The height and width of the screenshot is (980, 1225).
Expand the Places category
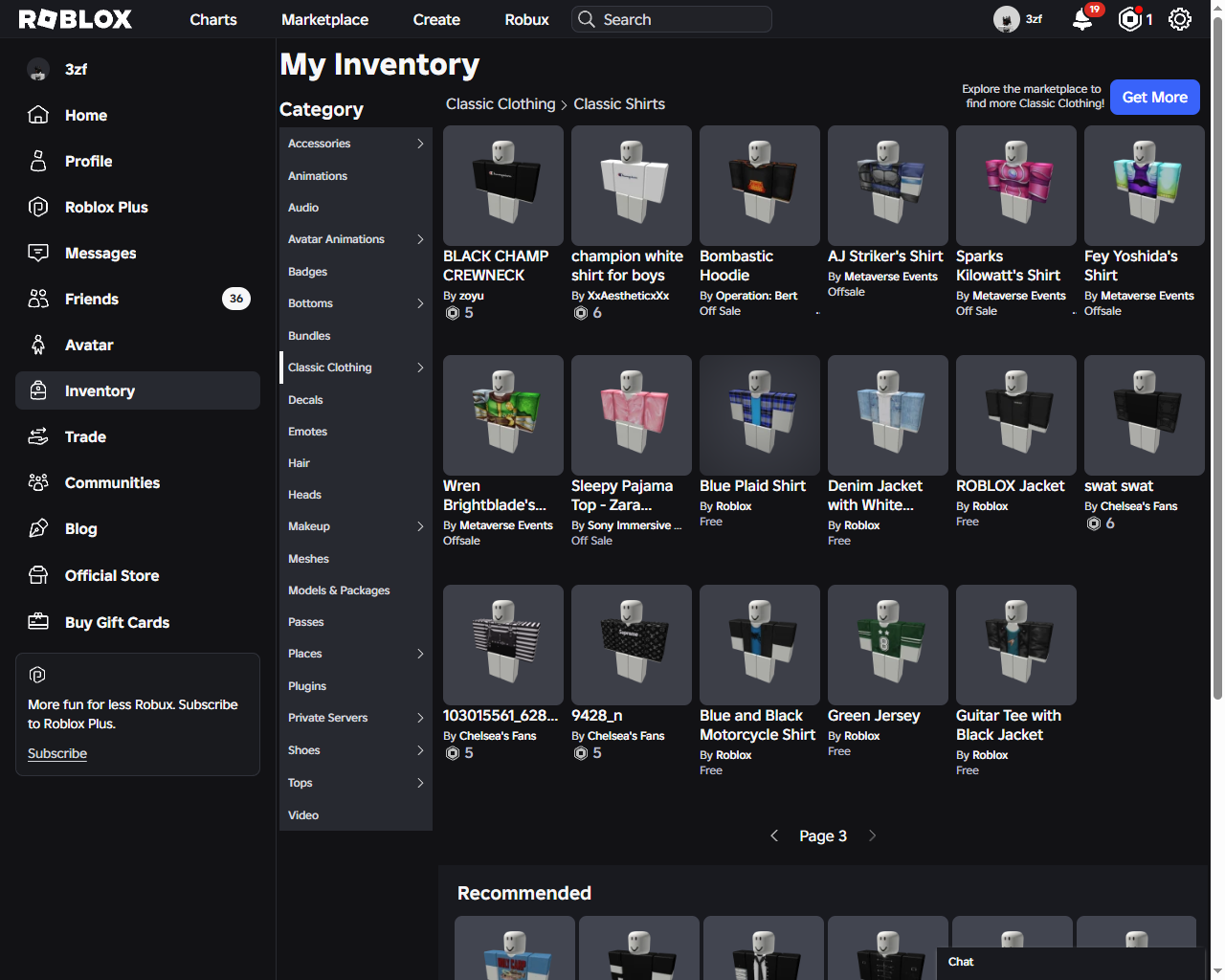click(x=420, y=654)
